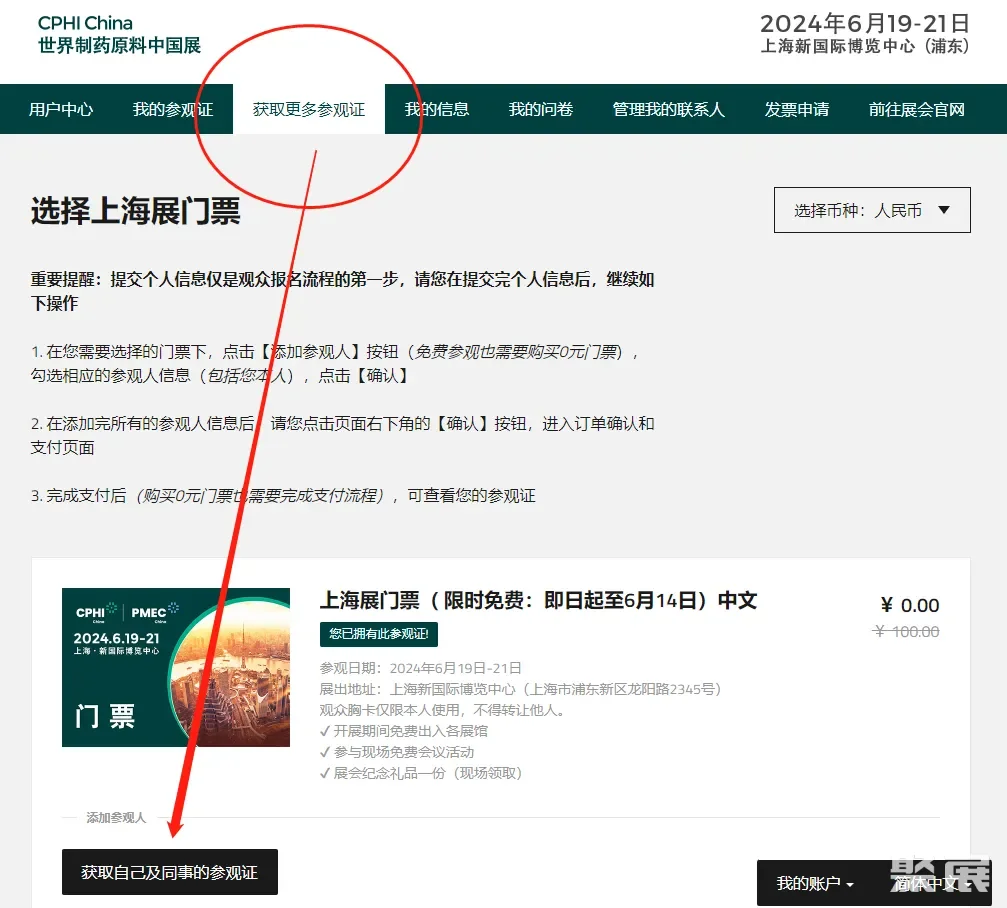Select the 用户中心 menu item
Screen dimensions: 1007x908
click(60, 109)
